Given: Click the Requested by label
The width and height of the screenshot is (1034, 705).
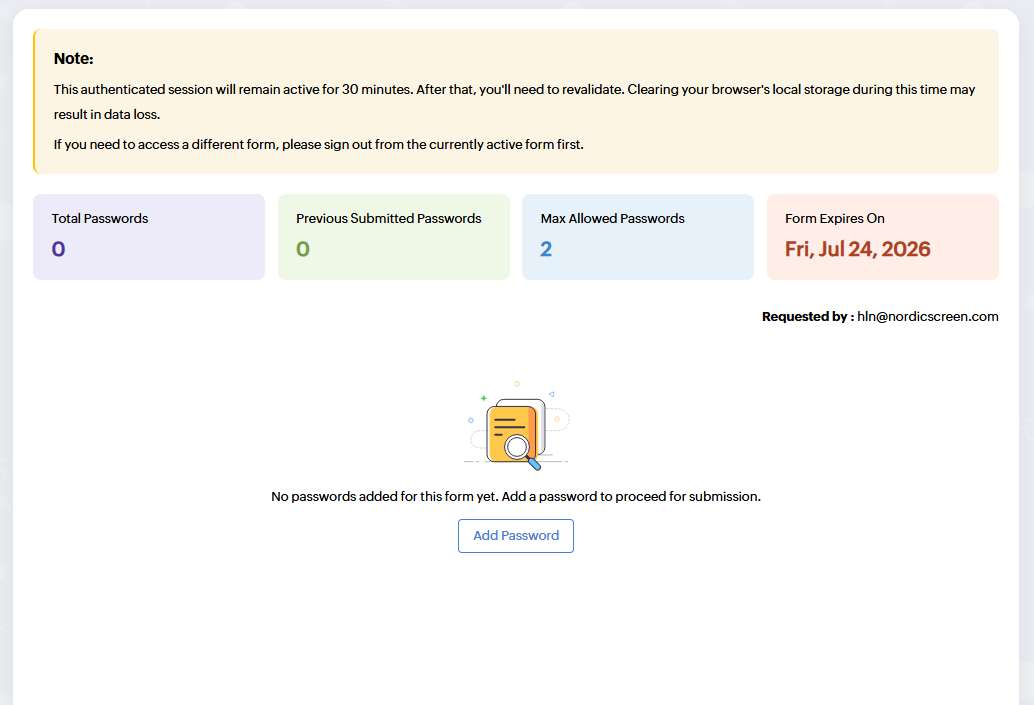Looking at the screenshot, I should [x=808, y=317].
